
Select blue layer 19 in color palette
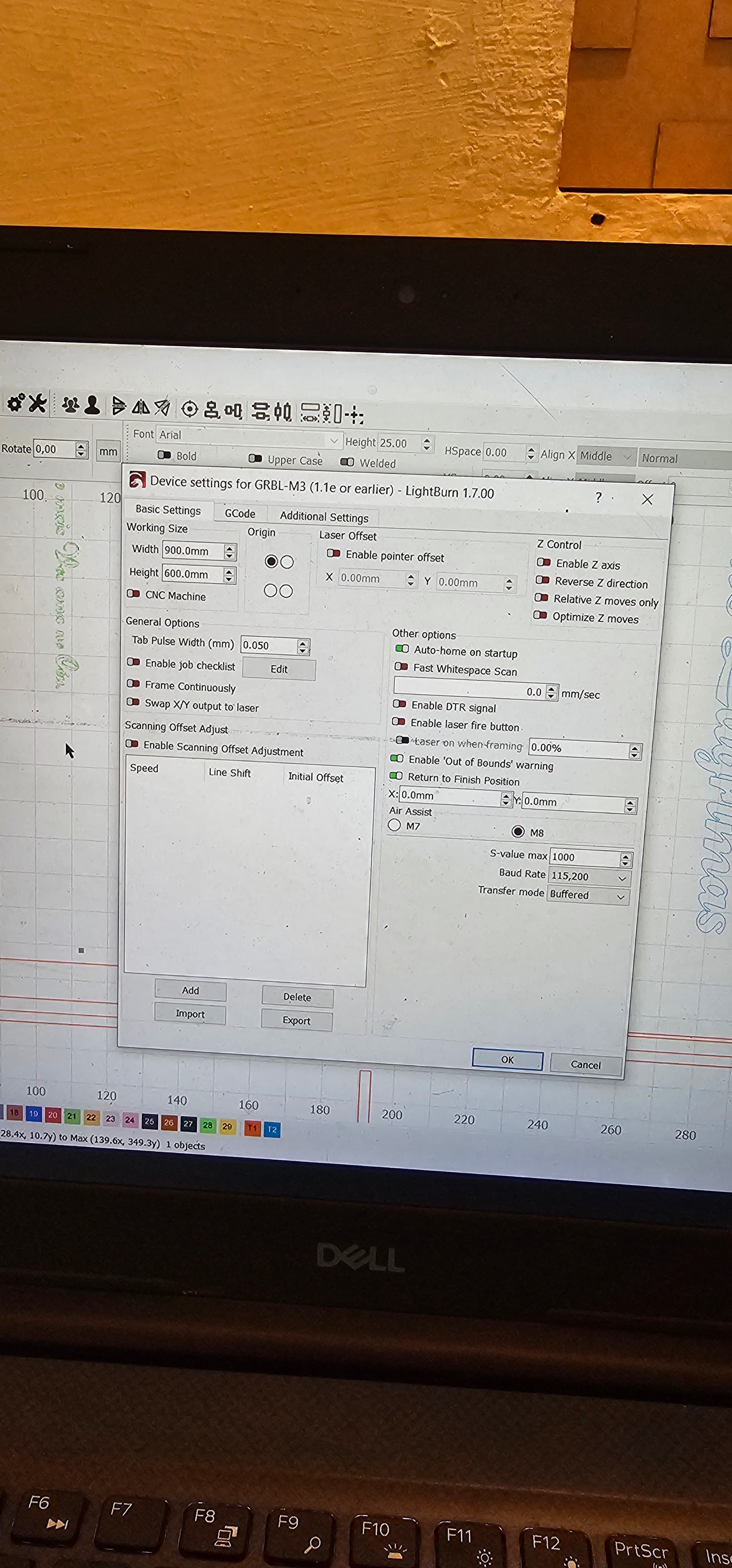(33, 1114)
